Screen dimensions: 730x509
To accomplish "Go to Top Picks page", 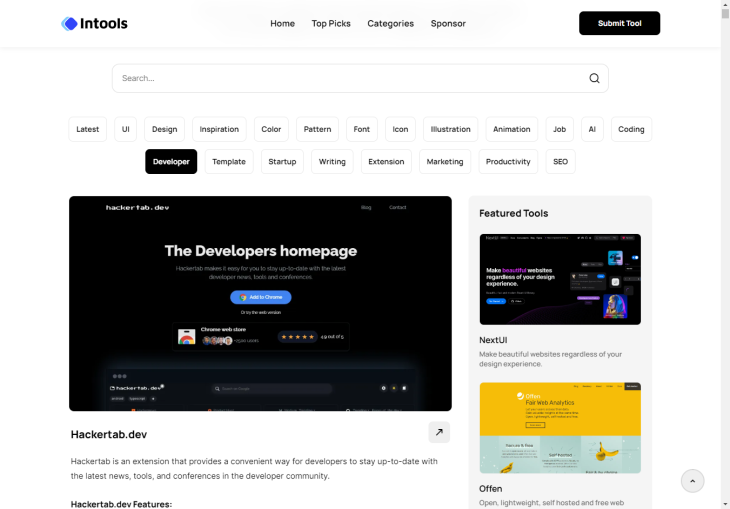I will point(331,23).
